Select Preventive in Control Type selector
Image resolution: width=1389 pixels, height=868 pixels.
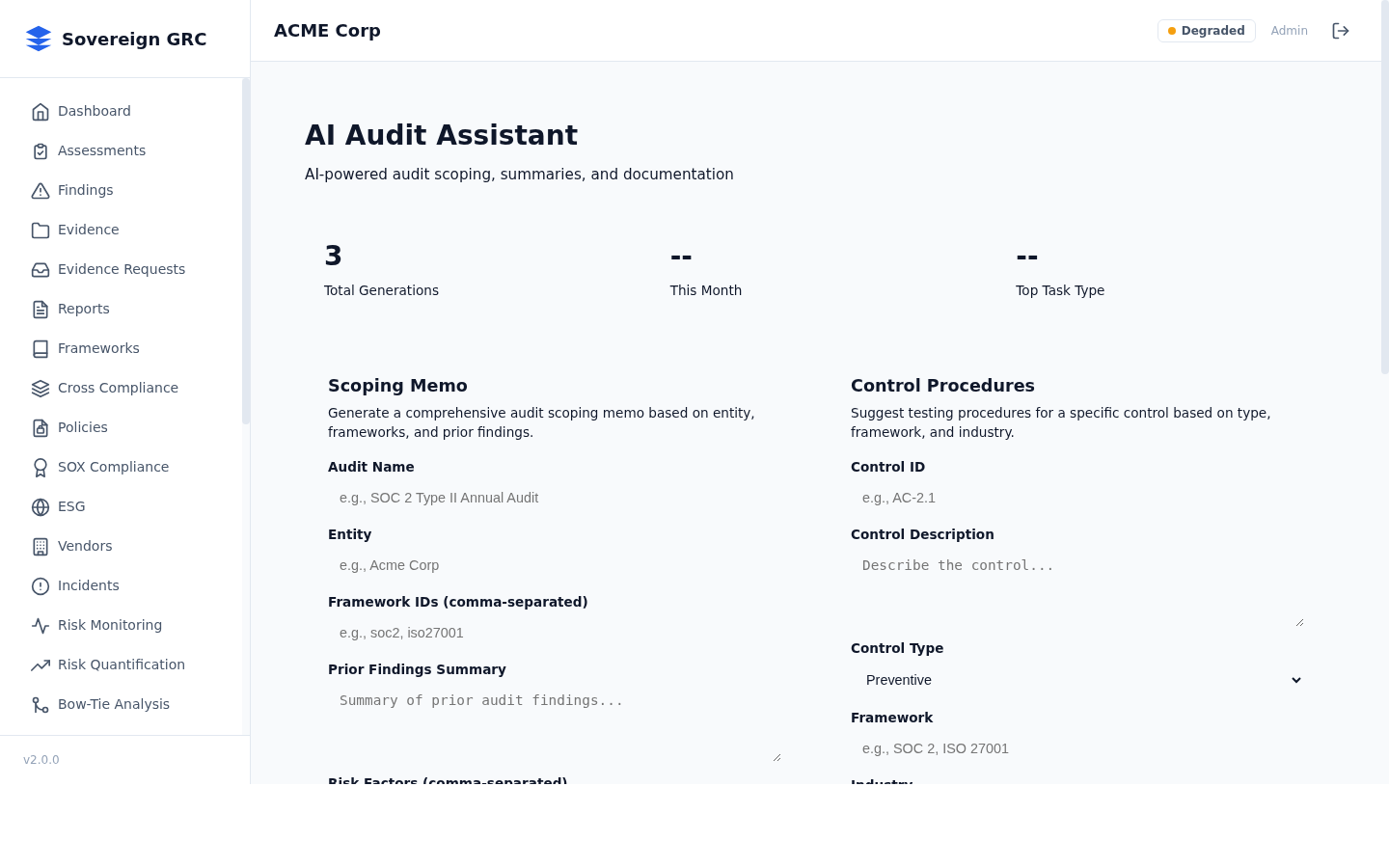(1076, 680)
